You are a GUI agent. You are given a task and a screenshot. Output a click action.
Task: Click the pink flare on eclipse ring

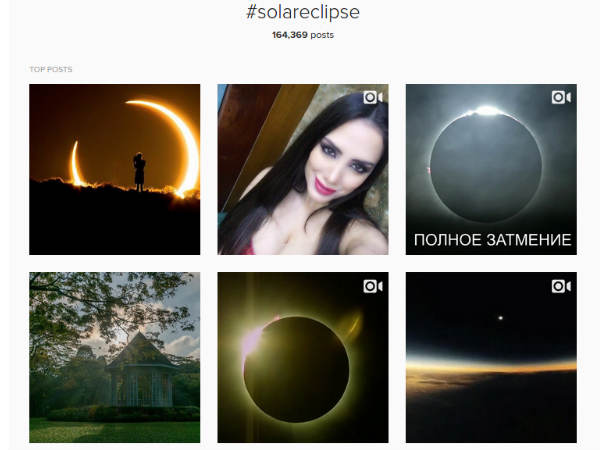tap(254, 341)
